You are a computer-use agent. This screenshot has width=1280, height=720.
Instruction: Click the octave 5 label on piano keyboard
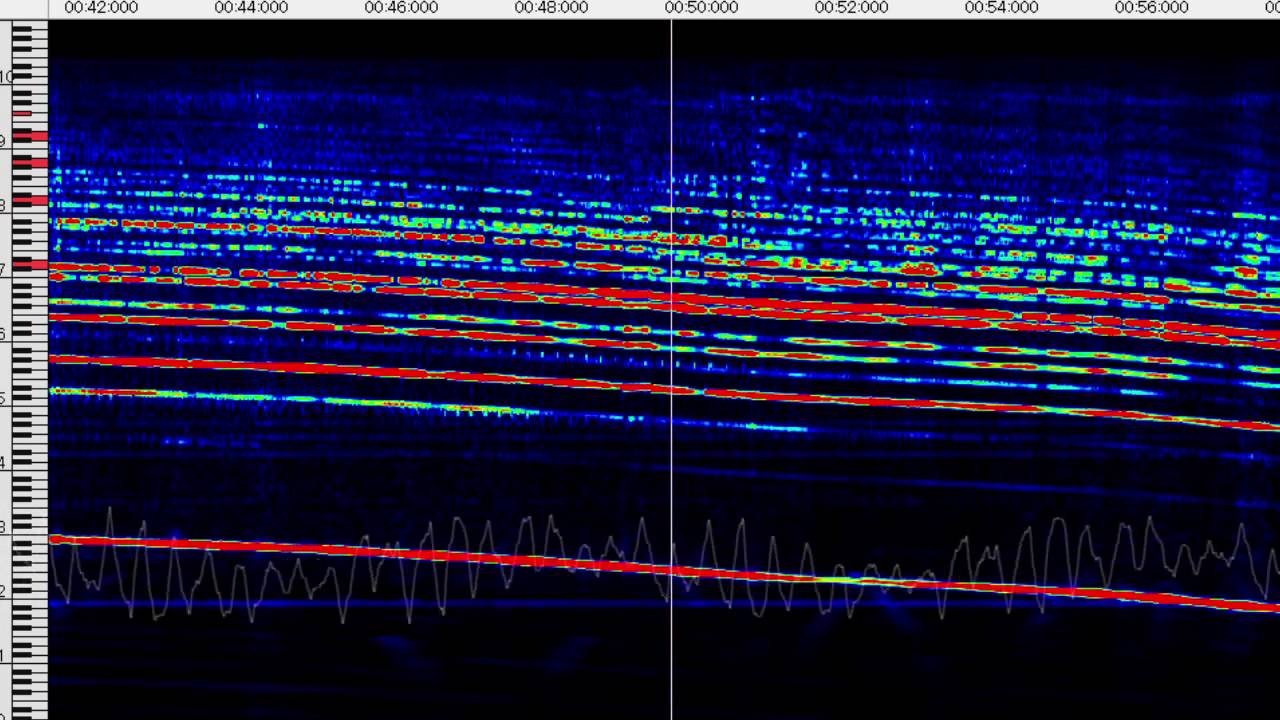pyautogui.click(x=4, y=398)
